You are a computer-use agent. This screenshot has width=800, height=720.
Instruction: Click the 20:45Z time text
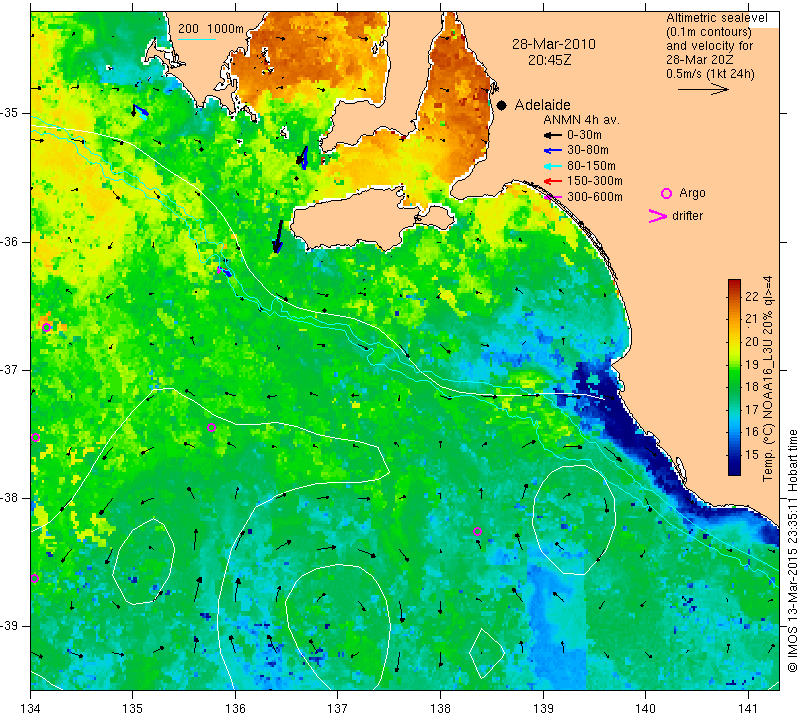549,60
